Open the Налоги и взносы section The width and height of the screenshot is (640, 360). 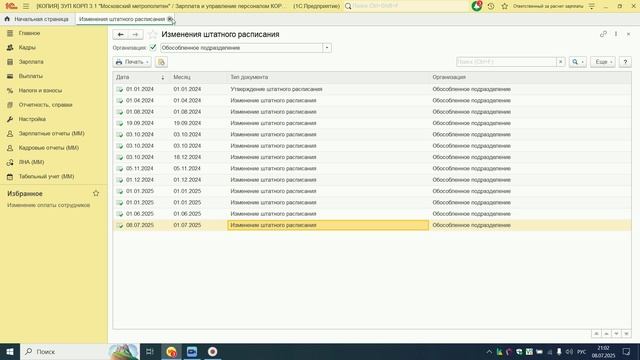(40, 90)
